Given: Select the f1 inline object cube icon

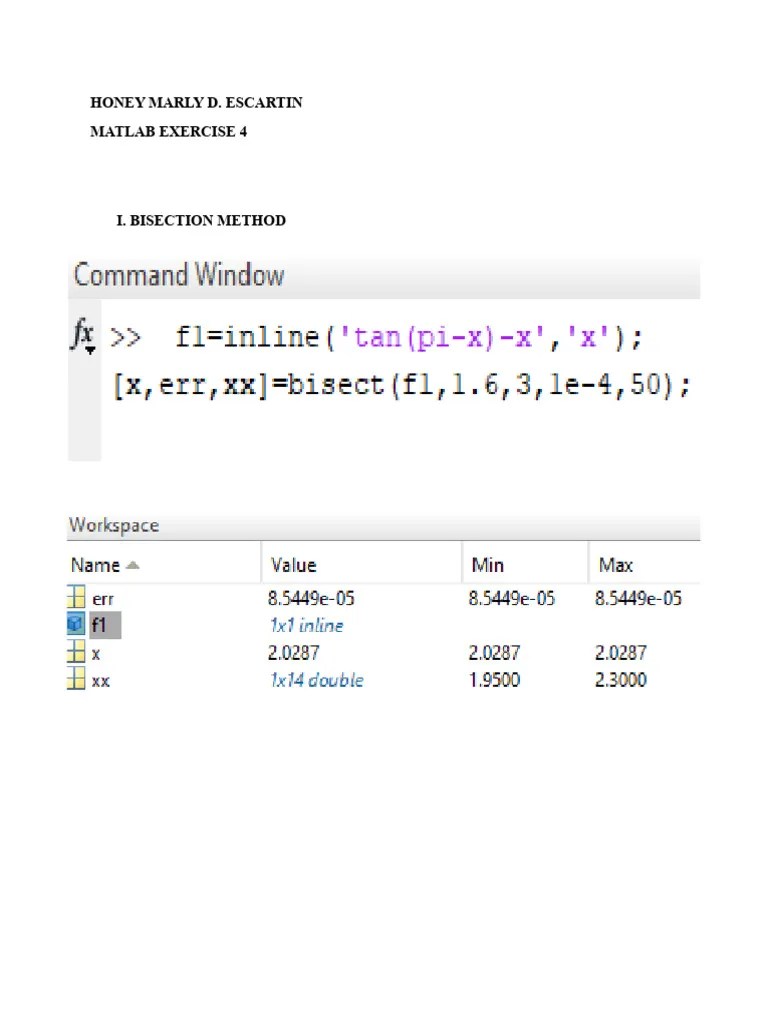Looking at the screenshot, I should (76, 624).
